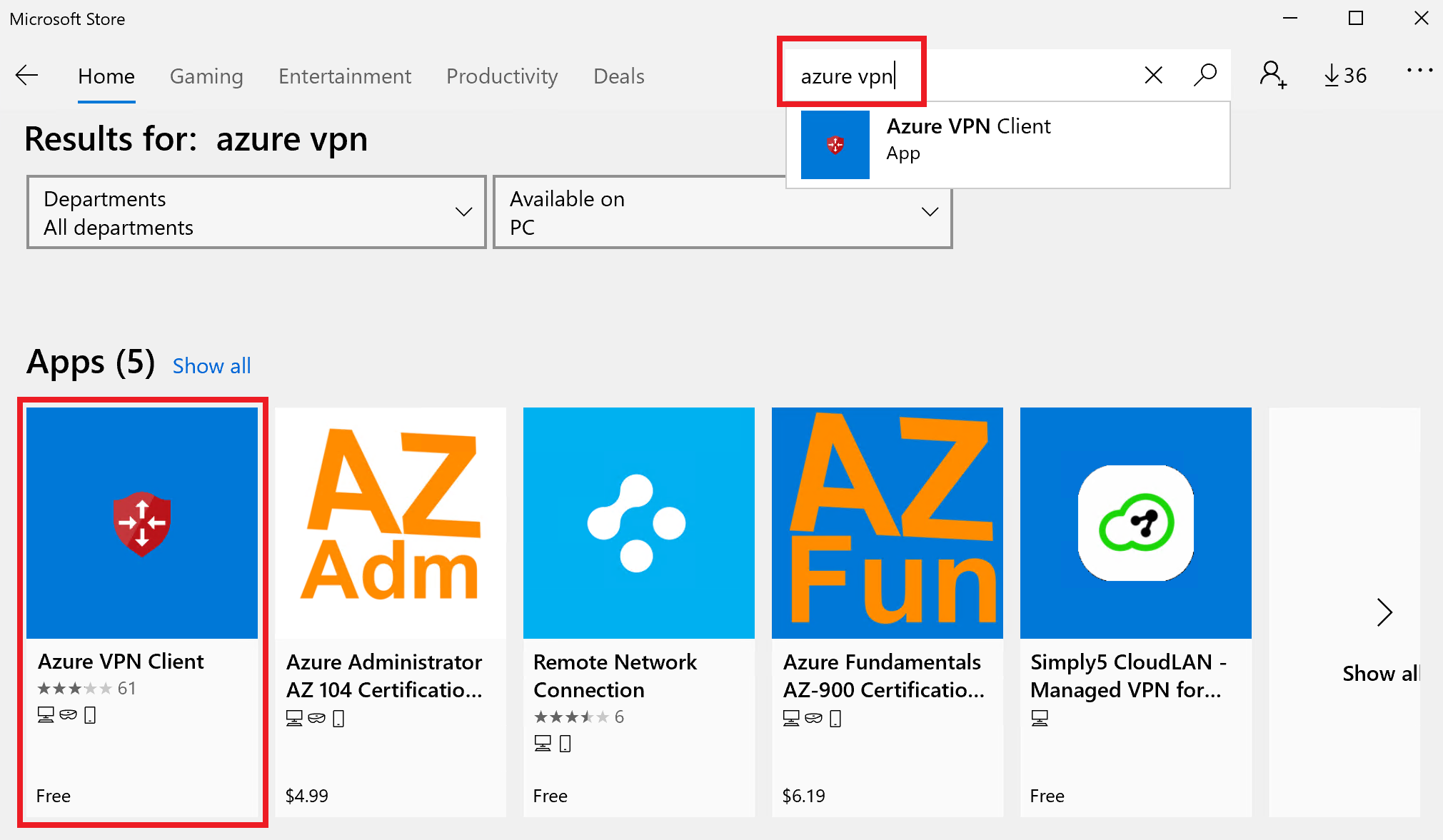Click Remote Network Connection star rating 6
1443x840 pixels.
(579, 717)
